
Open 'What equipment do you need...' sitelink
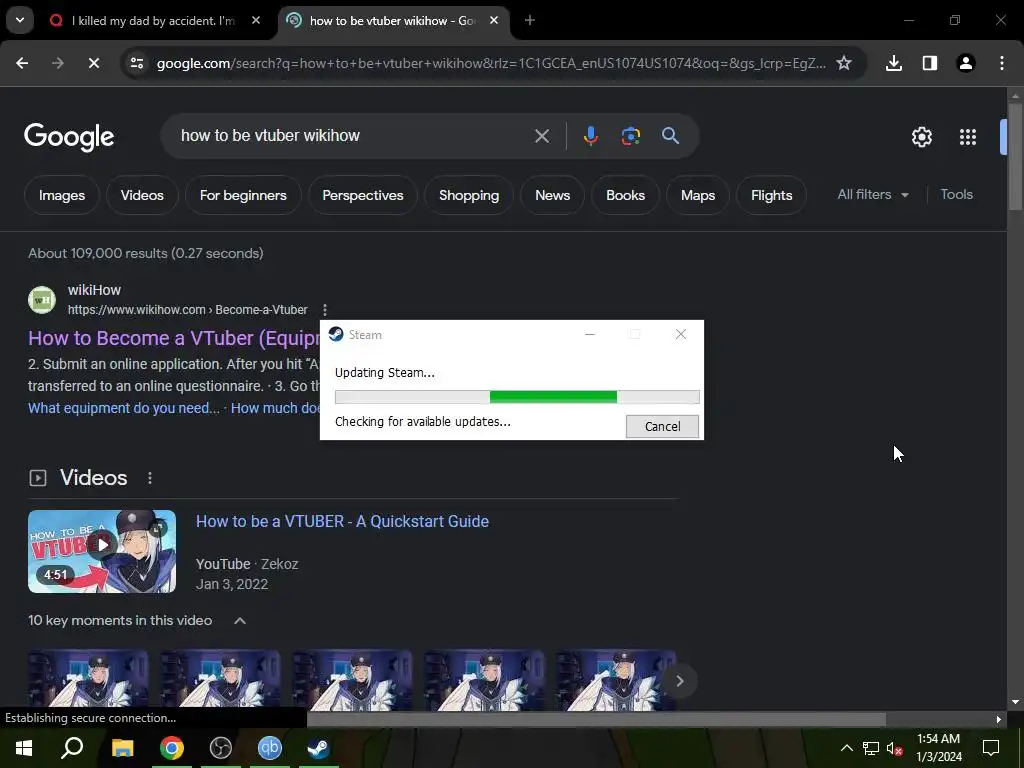(x=123, y=408)
